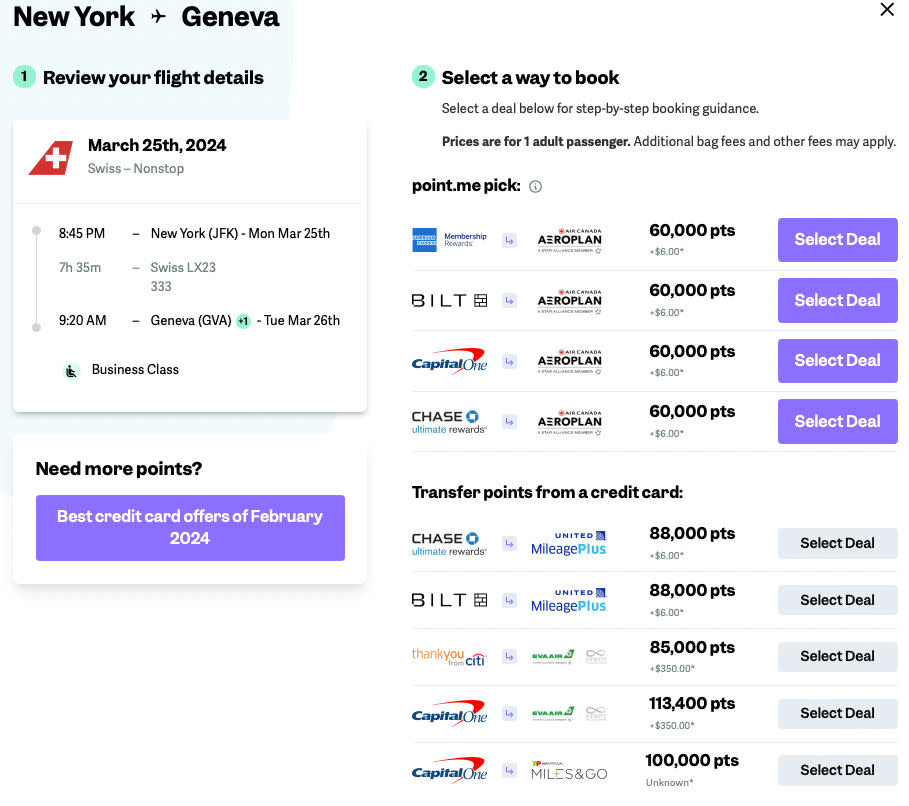The width and height of the screenshot is (909, 806).
Task: Click Capital One logo in the 100,000 pts row
Action: 449,770
